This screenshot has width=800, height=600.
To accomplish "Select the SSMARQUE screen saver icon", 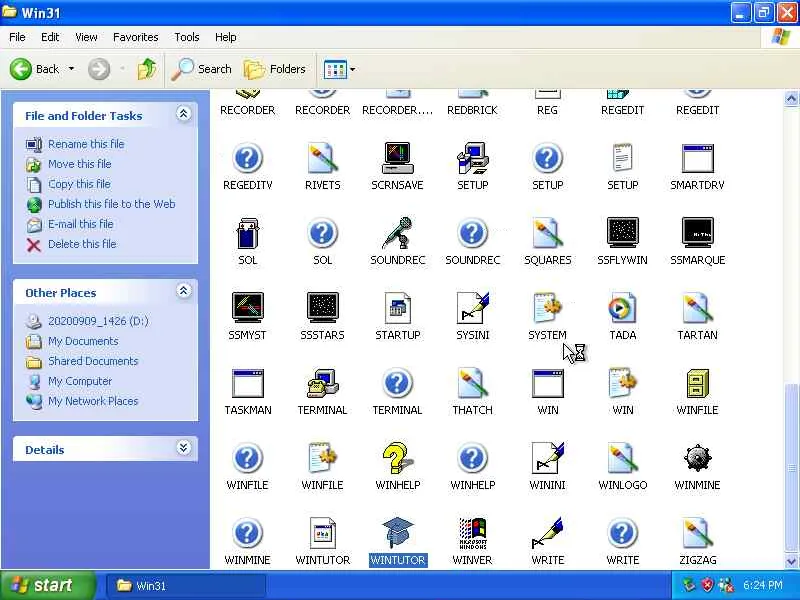I will coord(697,233).
